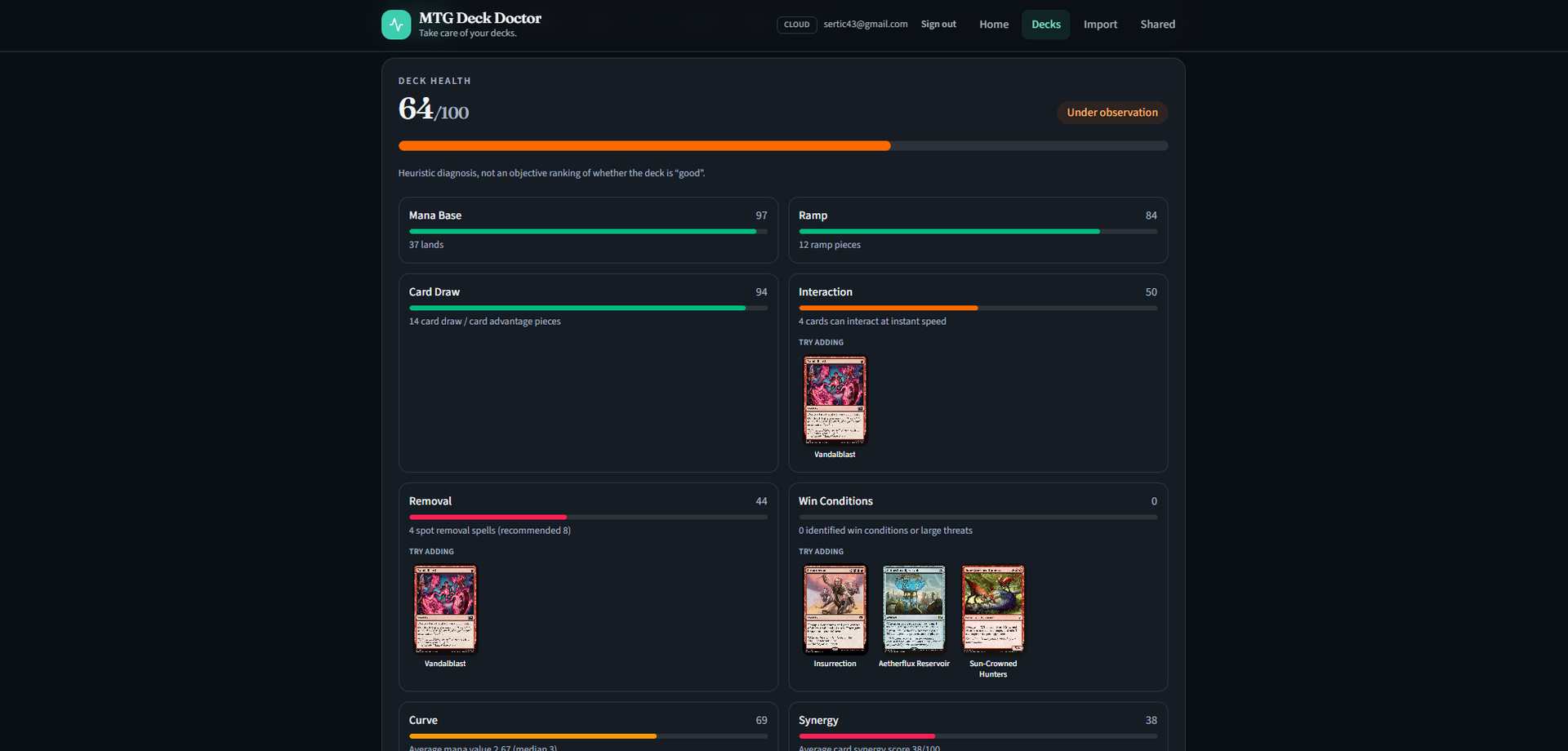Open Vandalblast card thumbnail under Interaction
This screenshot has width=1568, height=751.
click(x=835, y=399)
